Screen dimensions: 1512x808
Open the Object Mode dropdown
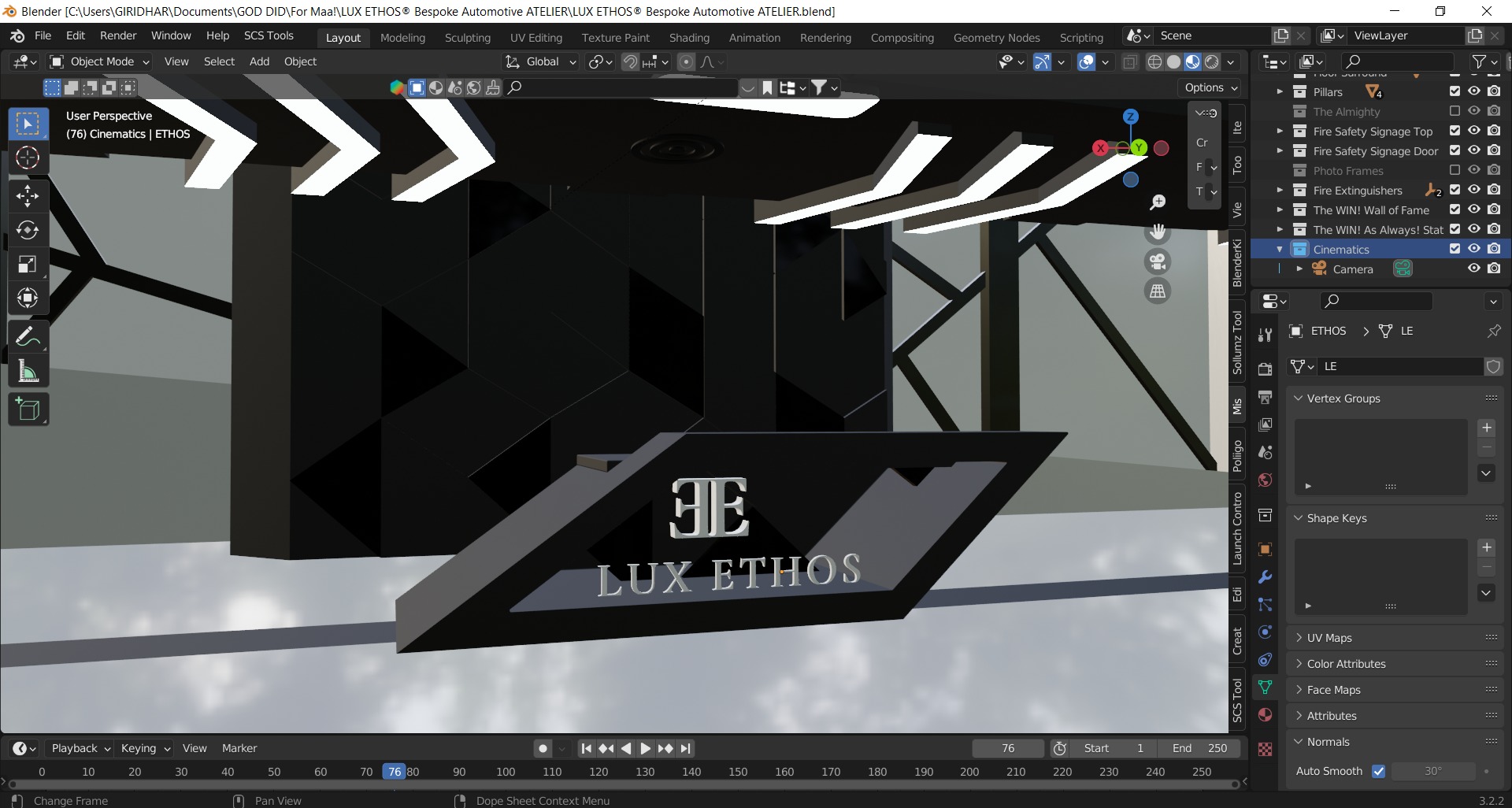coord(99,61)
